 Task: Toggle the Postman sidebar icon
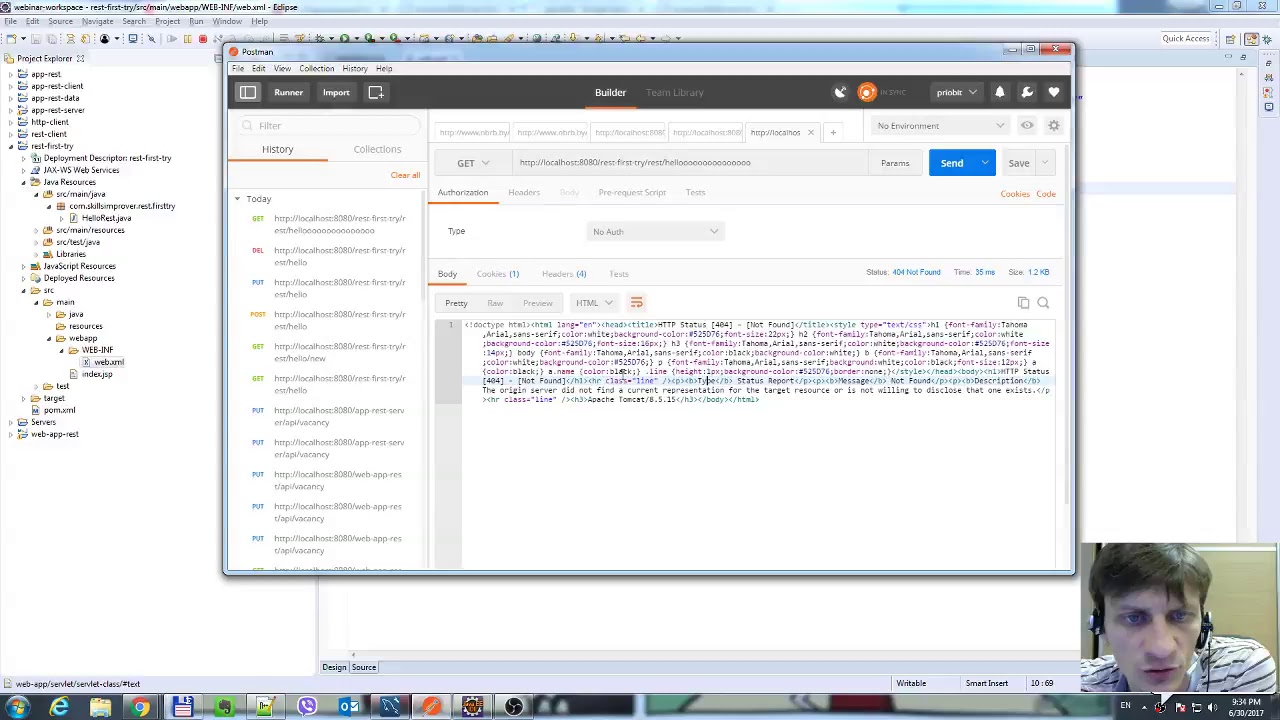click(247, 92)
